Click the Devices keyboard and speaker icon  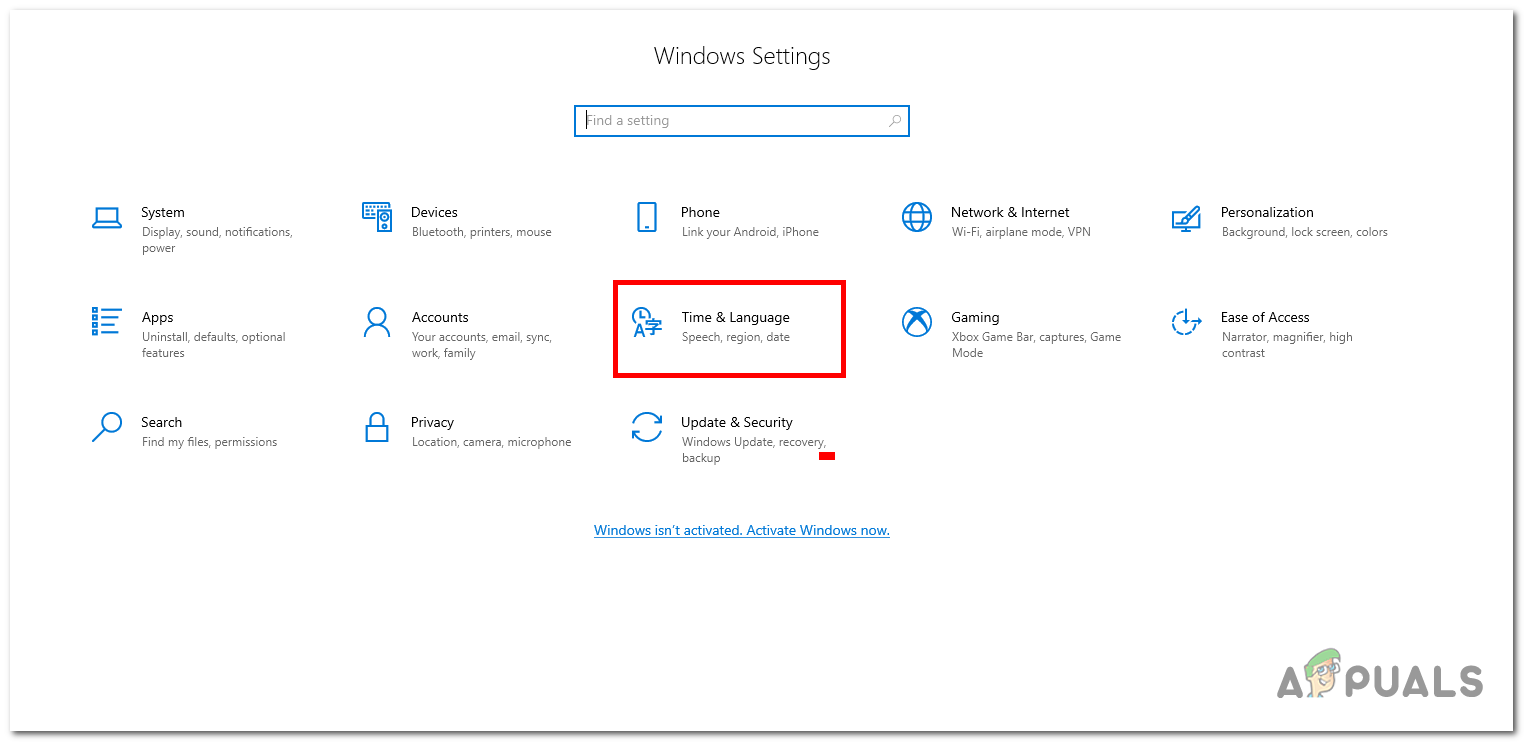pyautogui.click(x=377, y=217)
